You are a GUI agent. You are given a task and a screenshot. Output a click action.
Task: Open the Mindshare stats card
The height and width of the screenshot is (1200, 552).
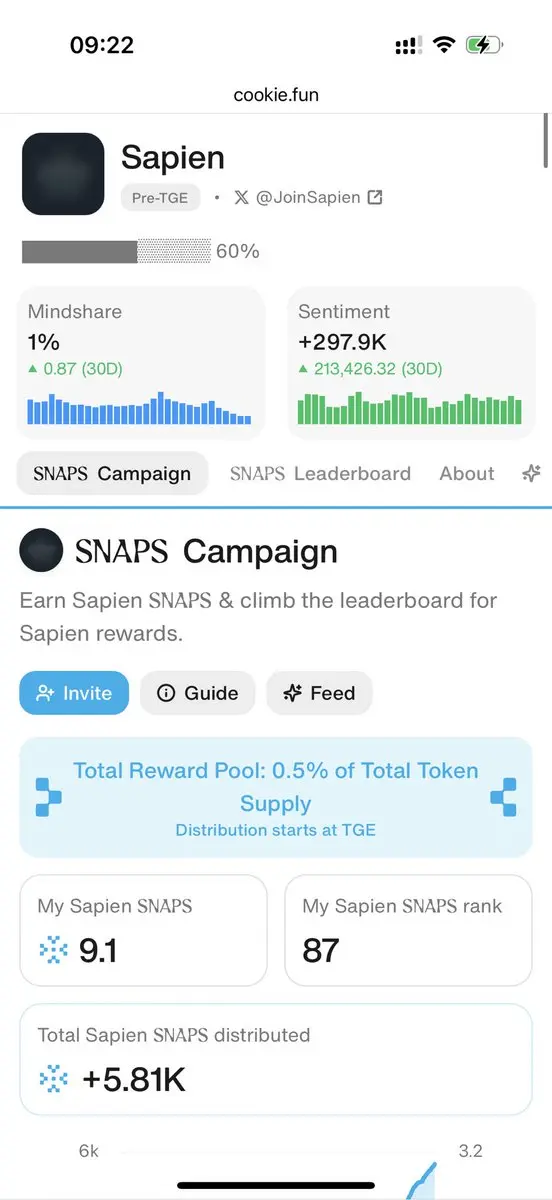(x=140, y=363)
